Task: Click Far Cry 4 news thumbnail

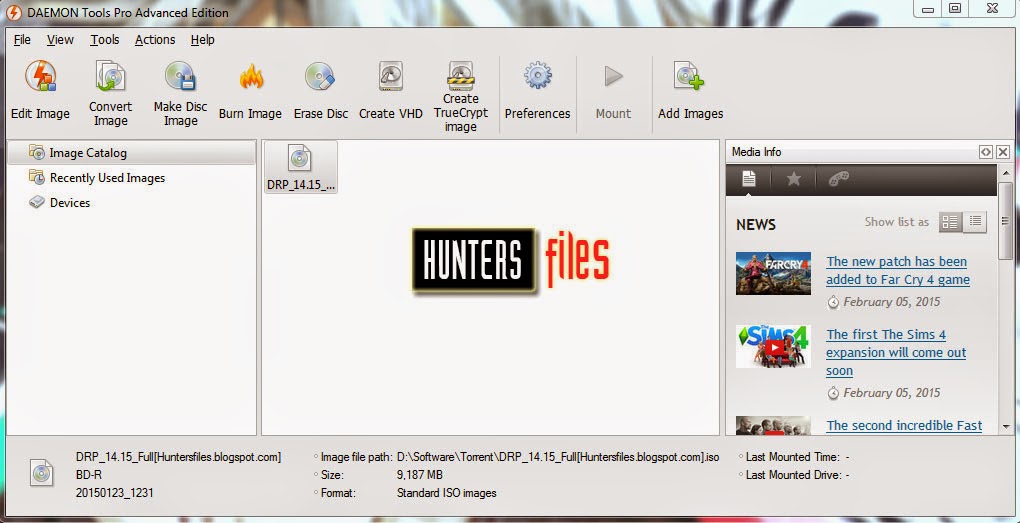Action: 773,273
